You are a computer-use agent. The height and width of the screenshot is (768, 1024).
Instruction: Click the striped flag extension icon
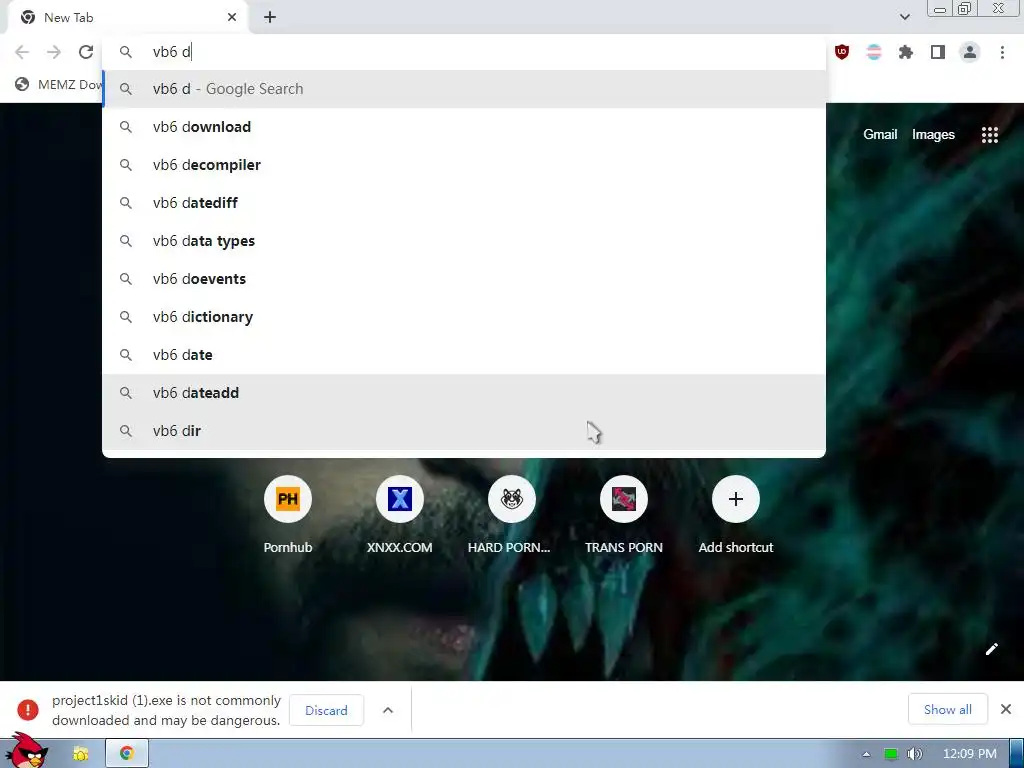point(874,52)
